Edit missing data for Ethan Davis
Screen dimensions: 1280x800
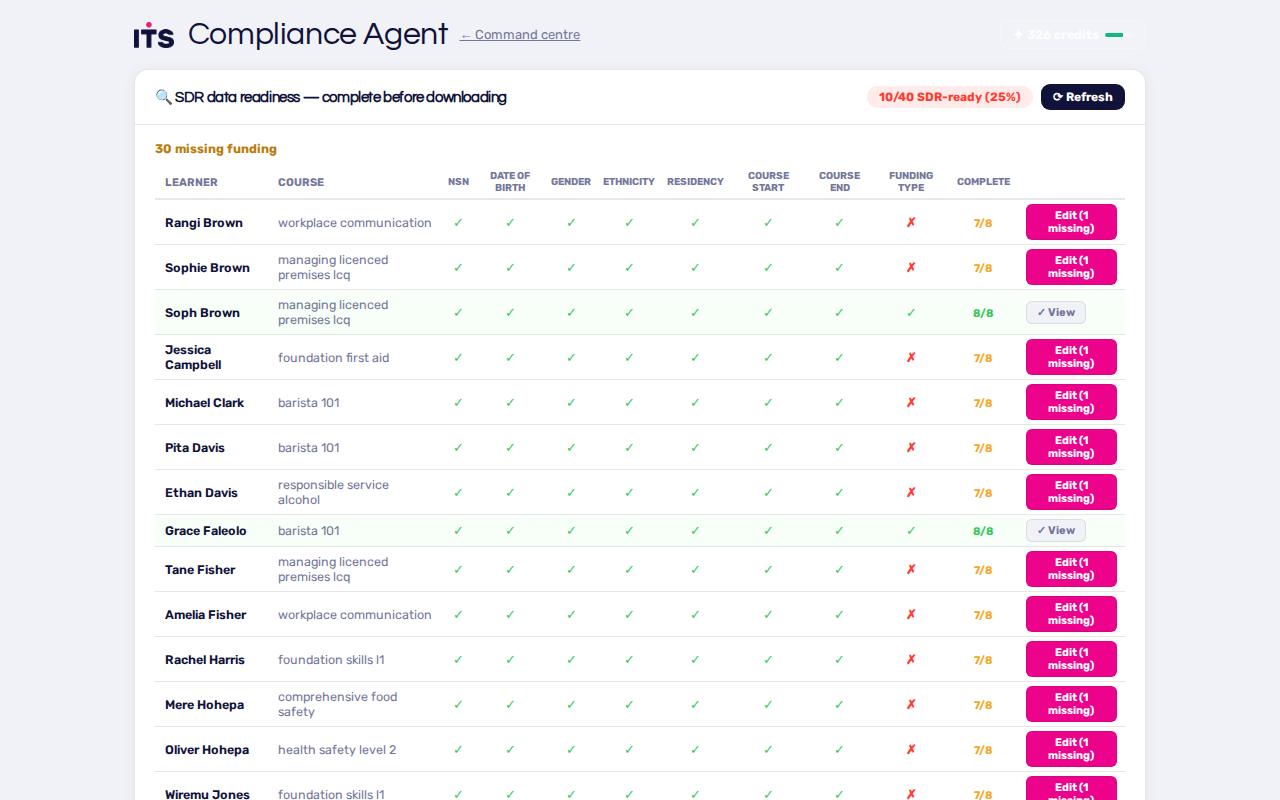pyautogui.click(x=1071, y=492)
